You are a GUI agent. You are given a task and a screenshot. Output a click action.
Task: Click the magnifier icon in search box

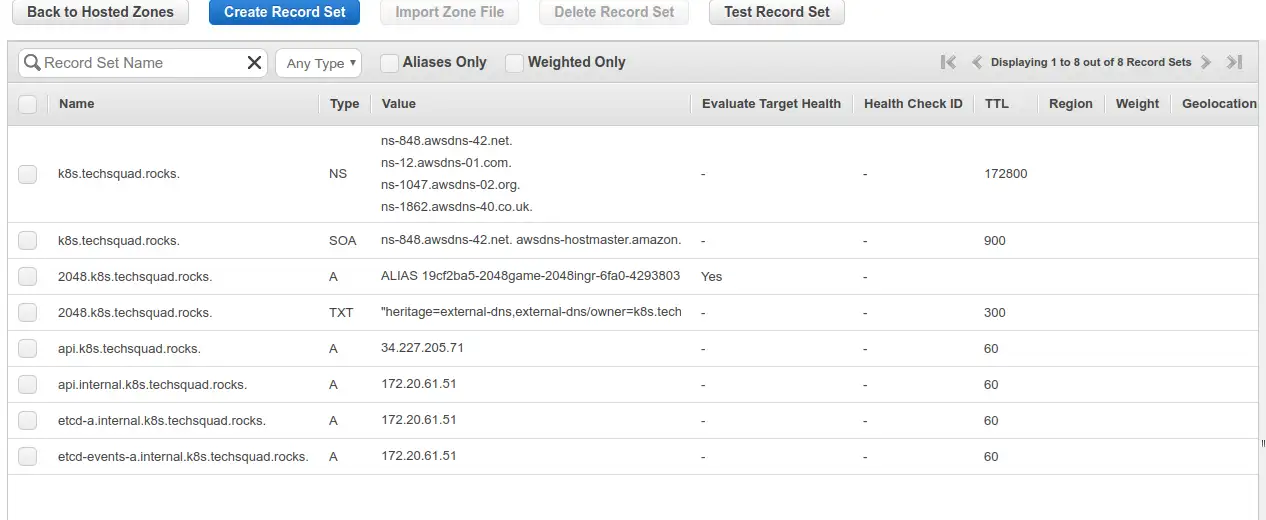point(32,63)
